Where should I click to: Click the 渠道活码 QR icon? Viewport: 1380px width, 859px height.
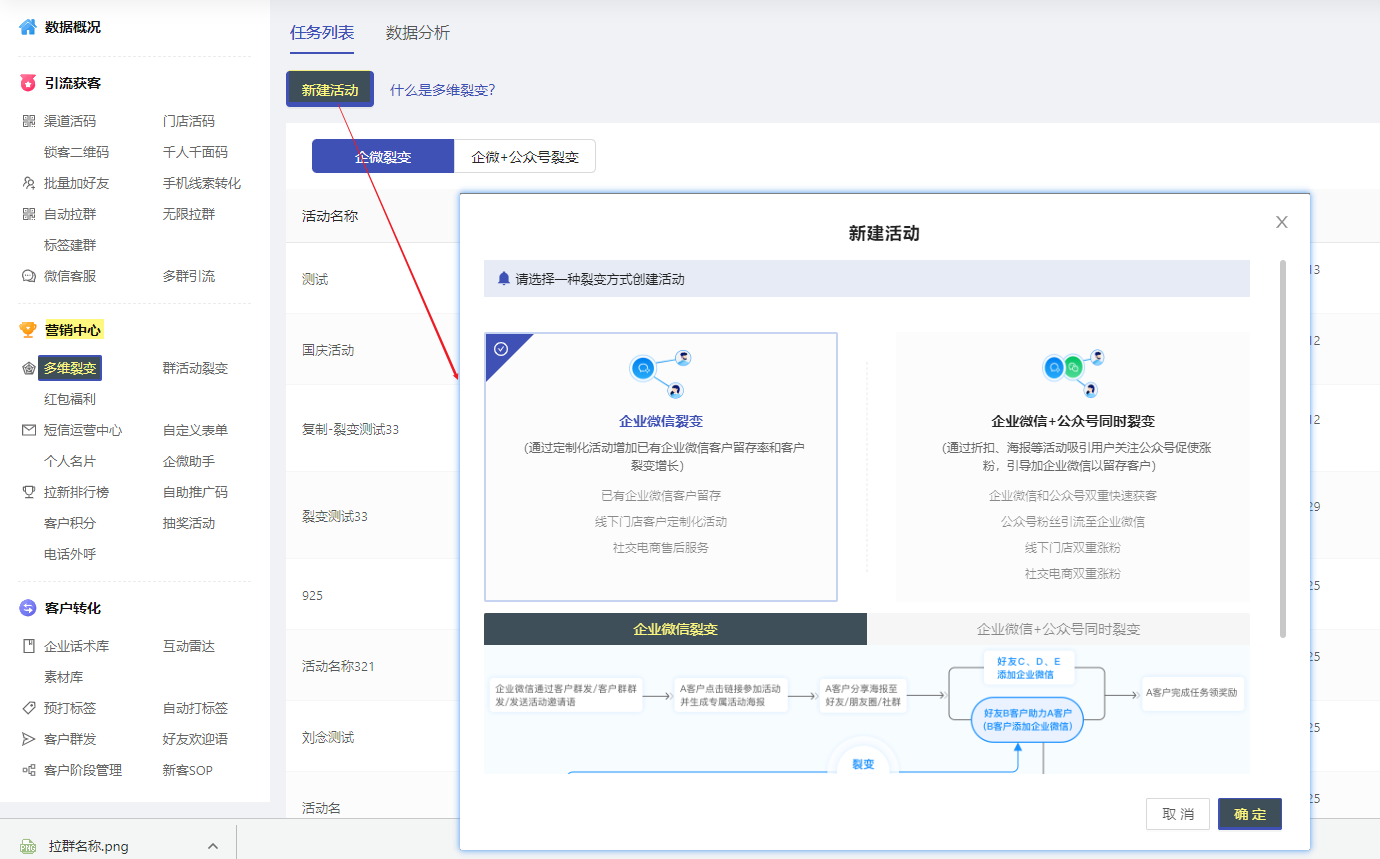(28, 121)
